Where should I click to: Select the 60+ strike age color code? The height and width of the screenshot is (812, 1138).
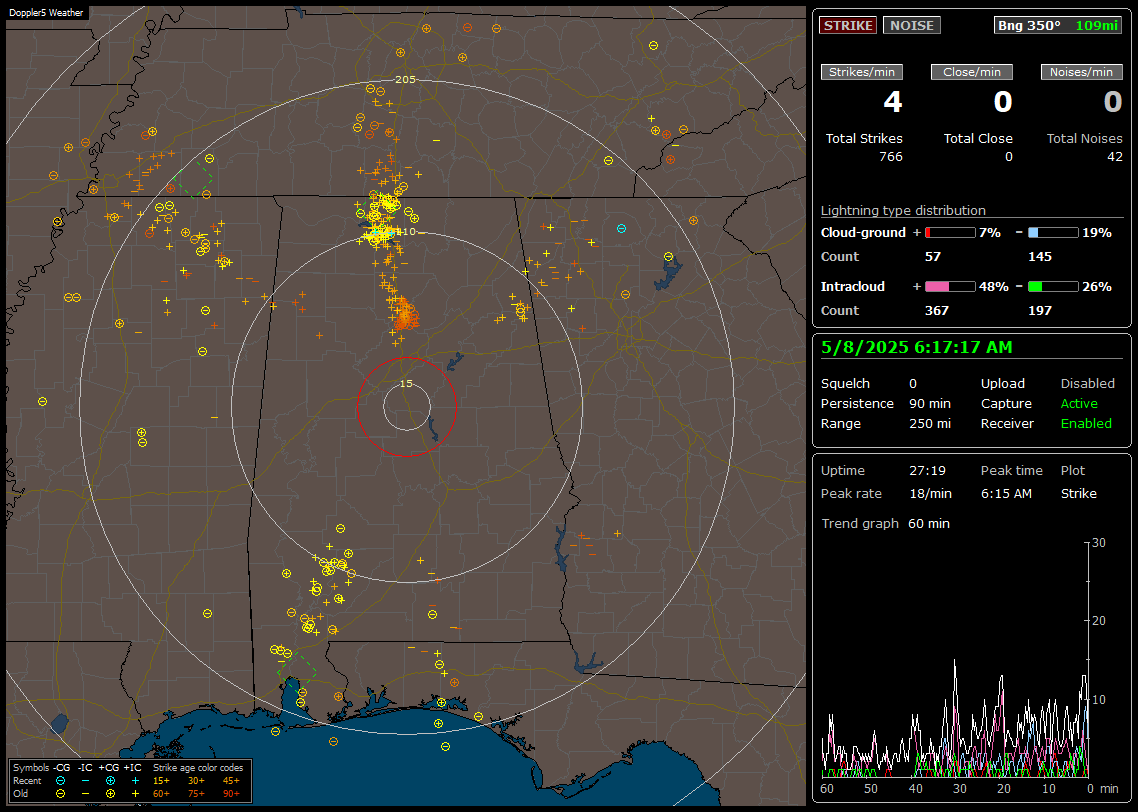[161, 794]
